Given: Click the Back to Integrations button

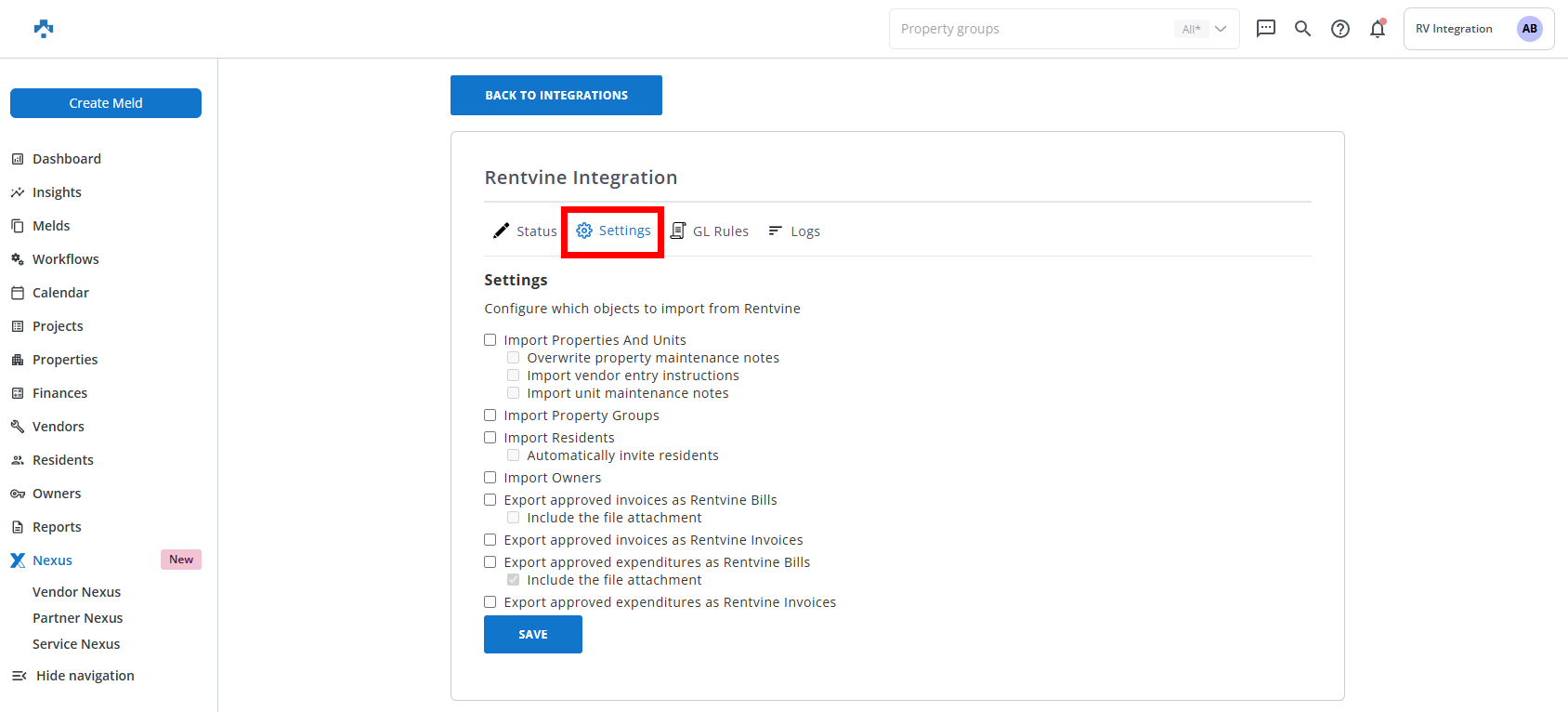Looking at the screenshot, I should 555,96.
